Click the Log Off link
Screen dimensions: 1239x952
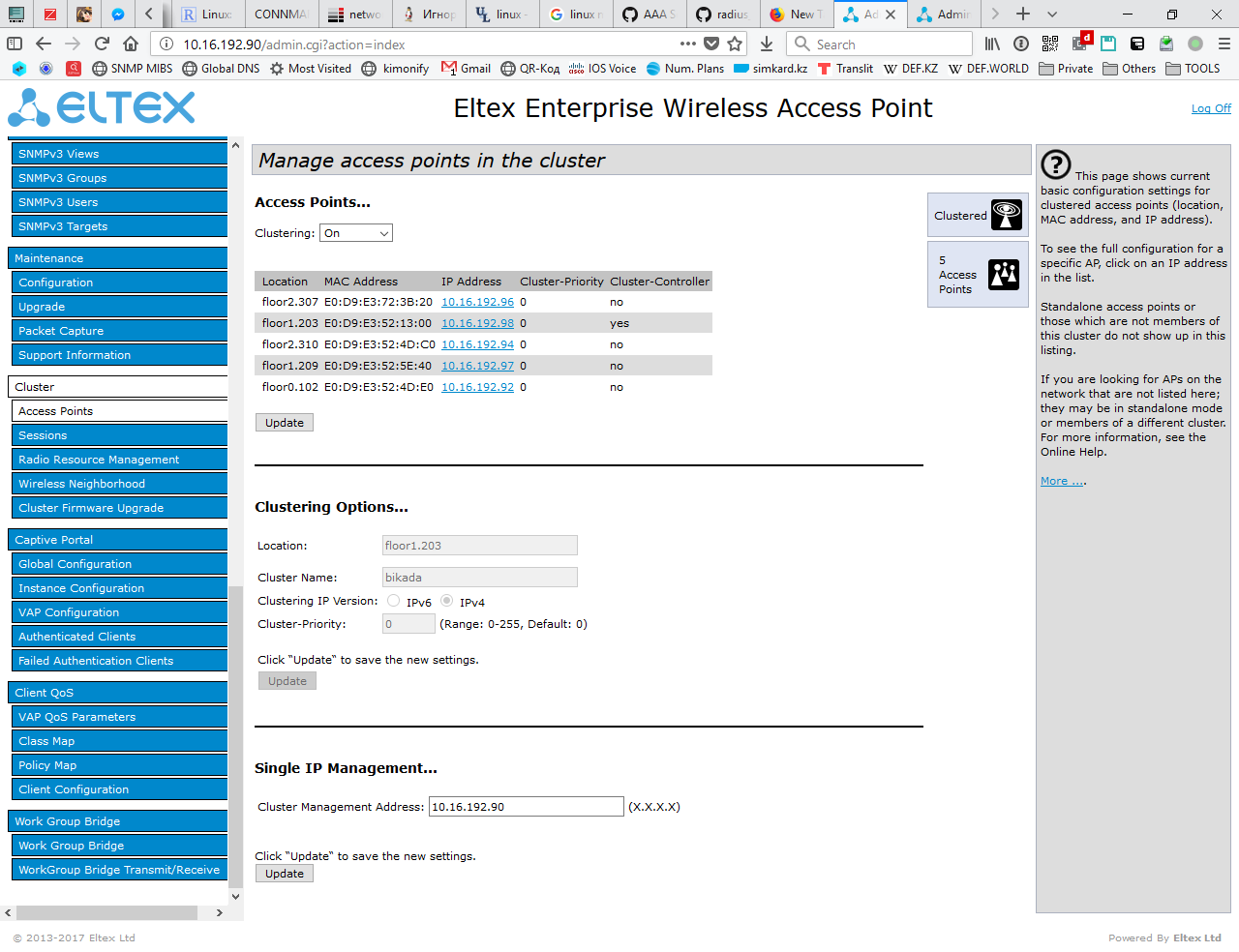pyautogui.click(x=1211, y=108)
